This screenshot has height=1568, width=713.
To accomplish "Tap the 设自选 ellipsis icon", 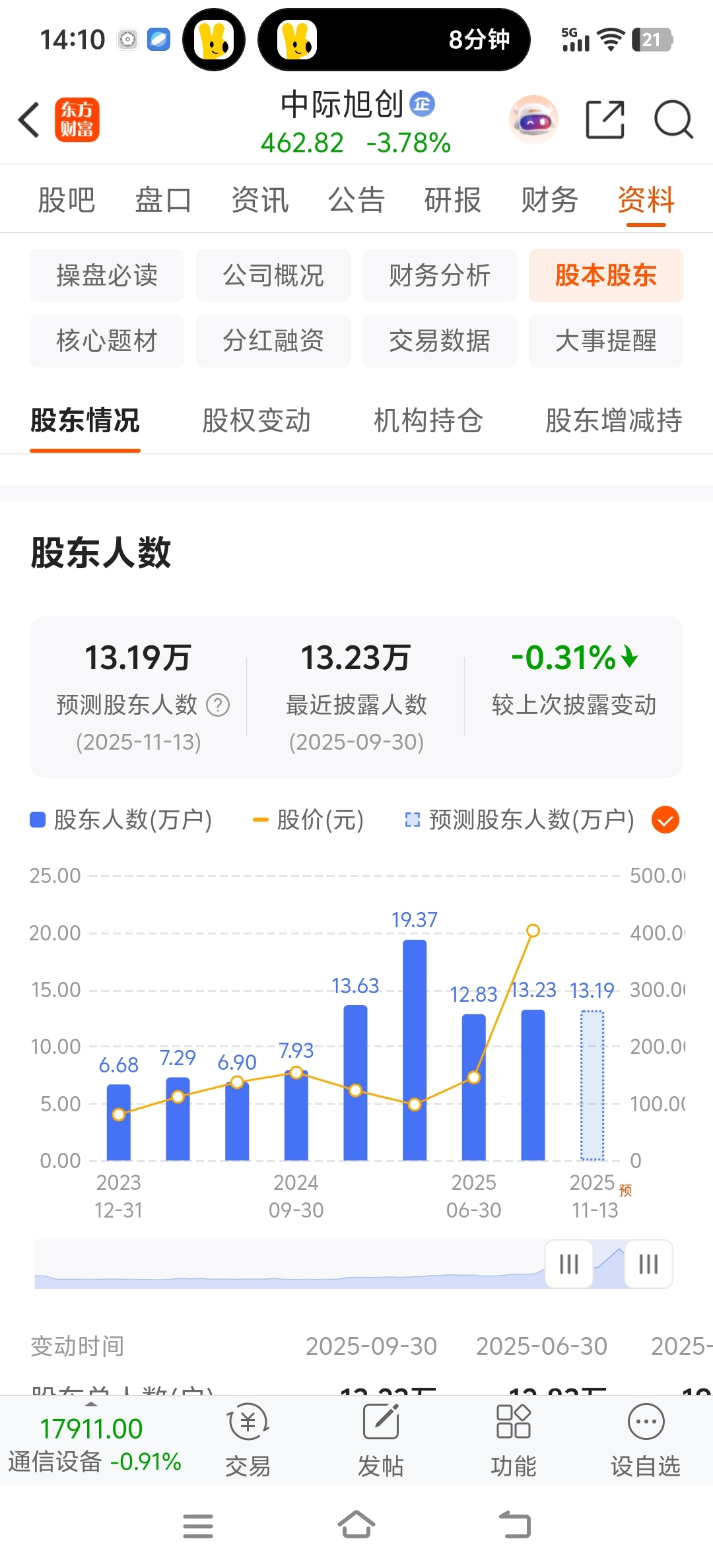I will pos(646,1421).
